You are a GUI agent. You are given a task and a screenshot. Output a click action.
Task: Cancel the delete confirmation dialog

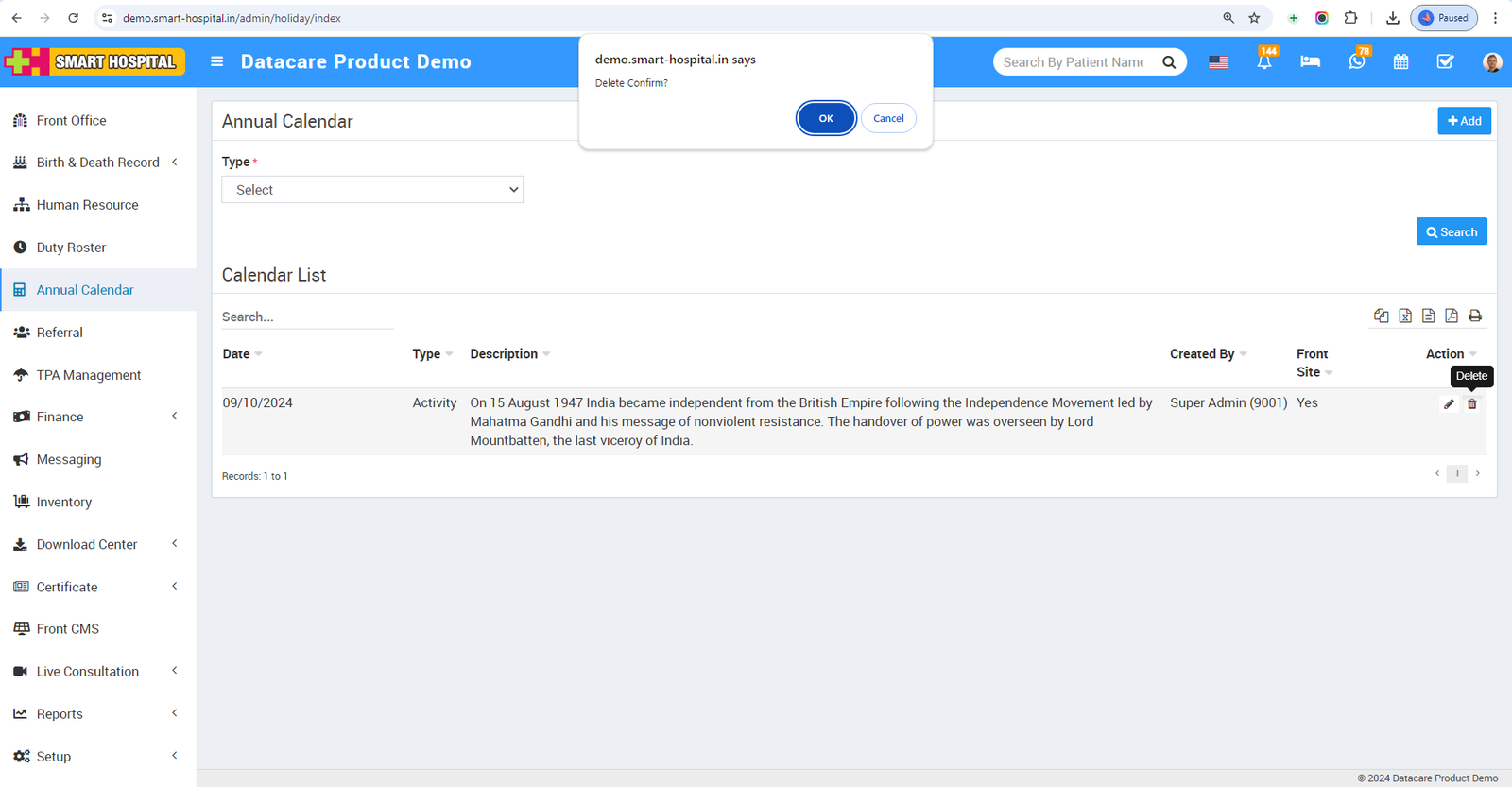(887, 118)
